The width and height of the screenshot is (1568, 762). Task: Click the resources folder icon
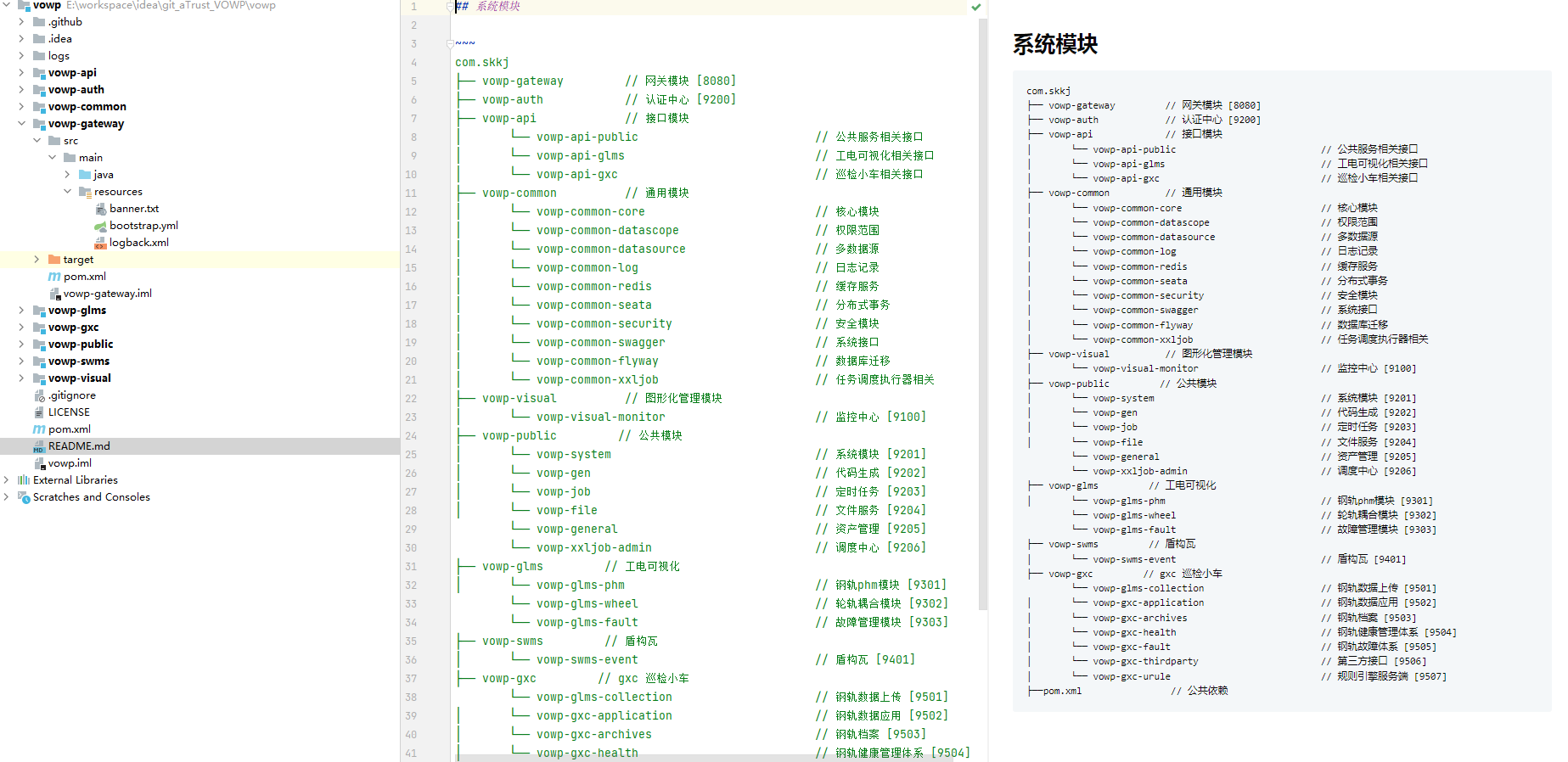(x=85, y=192)
